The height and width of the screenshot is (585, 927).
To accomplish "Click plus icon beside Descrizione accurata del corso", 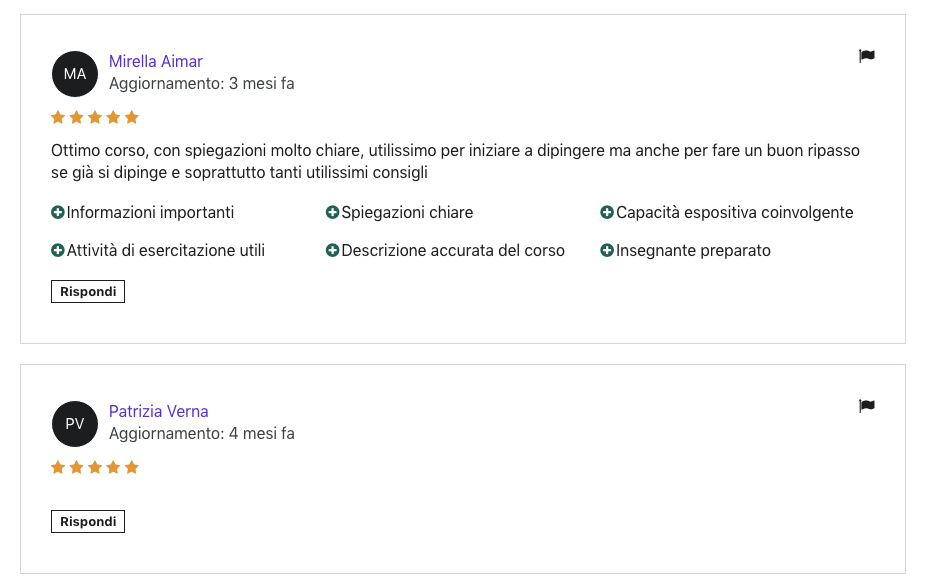I will (332, 251).
